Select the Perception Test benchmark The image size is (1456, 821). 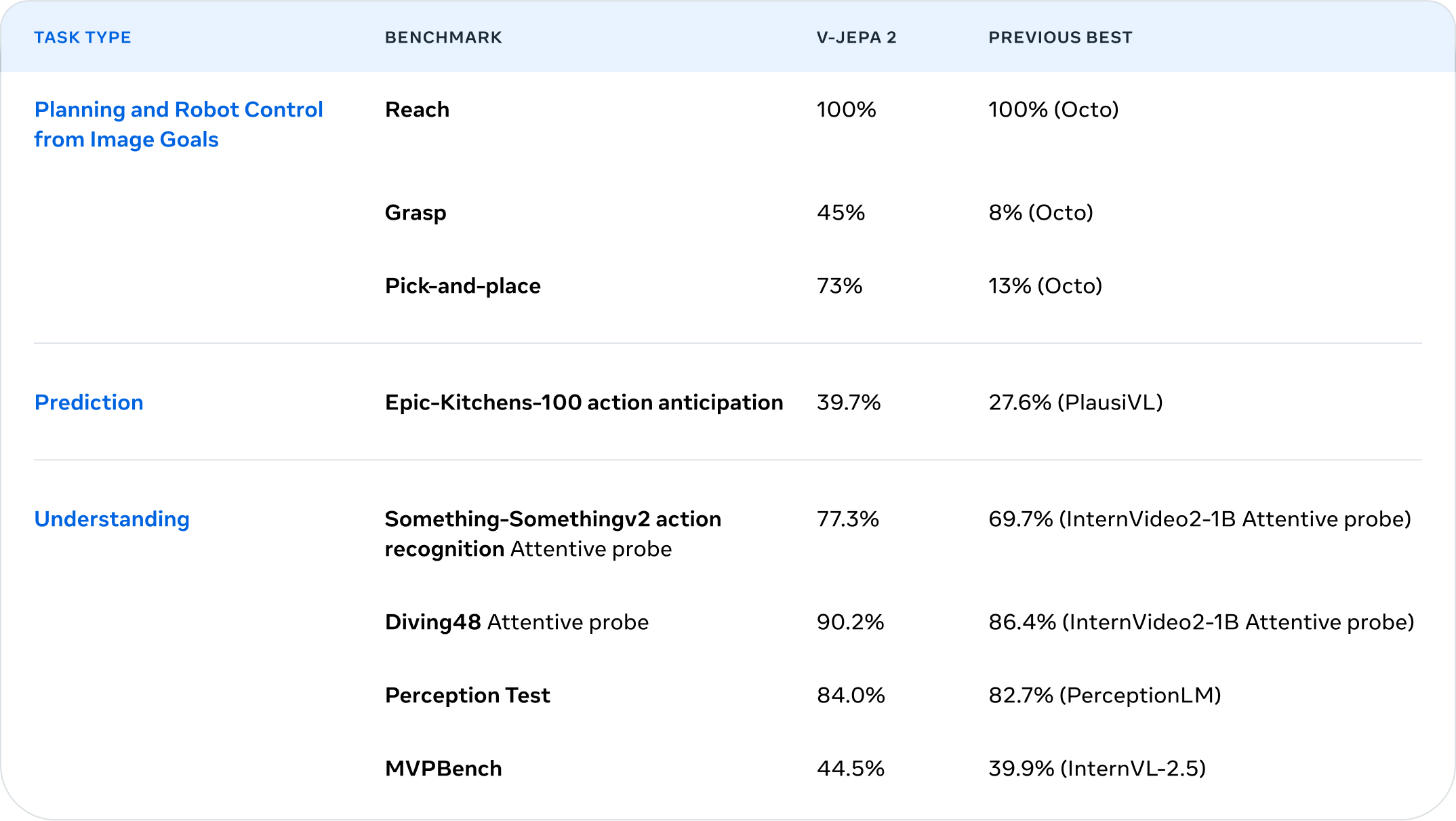pyautogui.click(x=467, y=695)
